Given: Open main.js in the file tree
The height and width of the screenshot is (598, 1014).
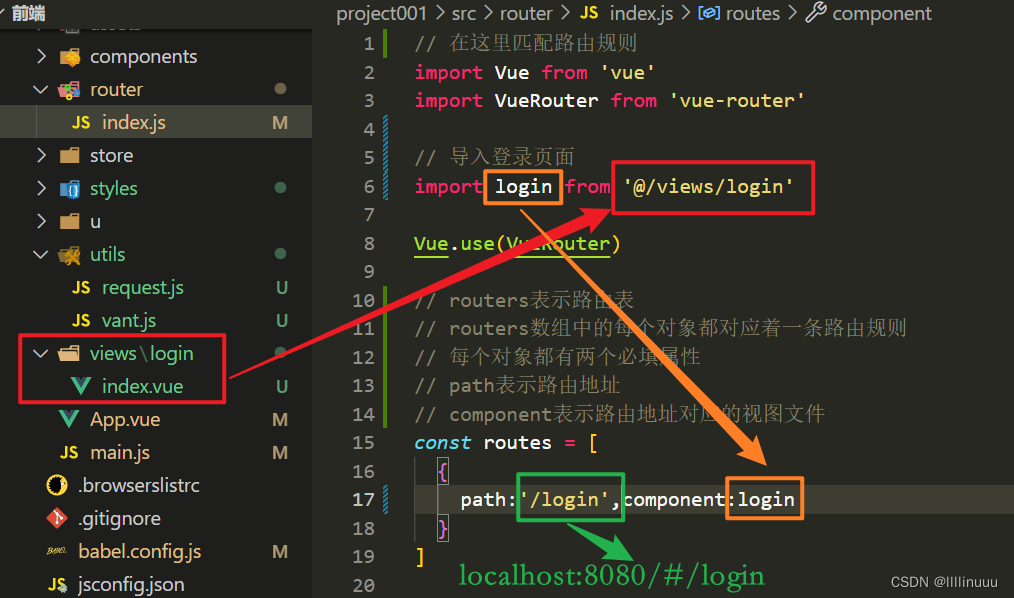Looking at the screenshot, I should (120, 453).
